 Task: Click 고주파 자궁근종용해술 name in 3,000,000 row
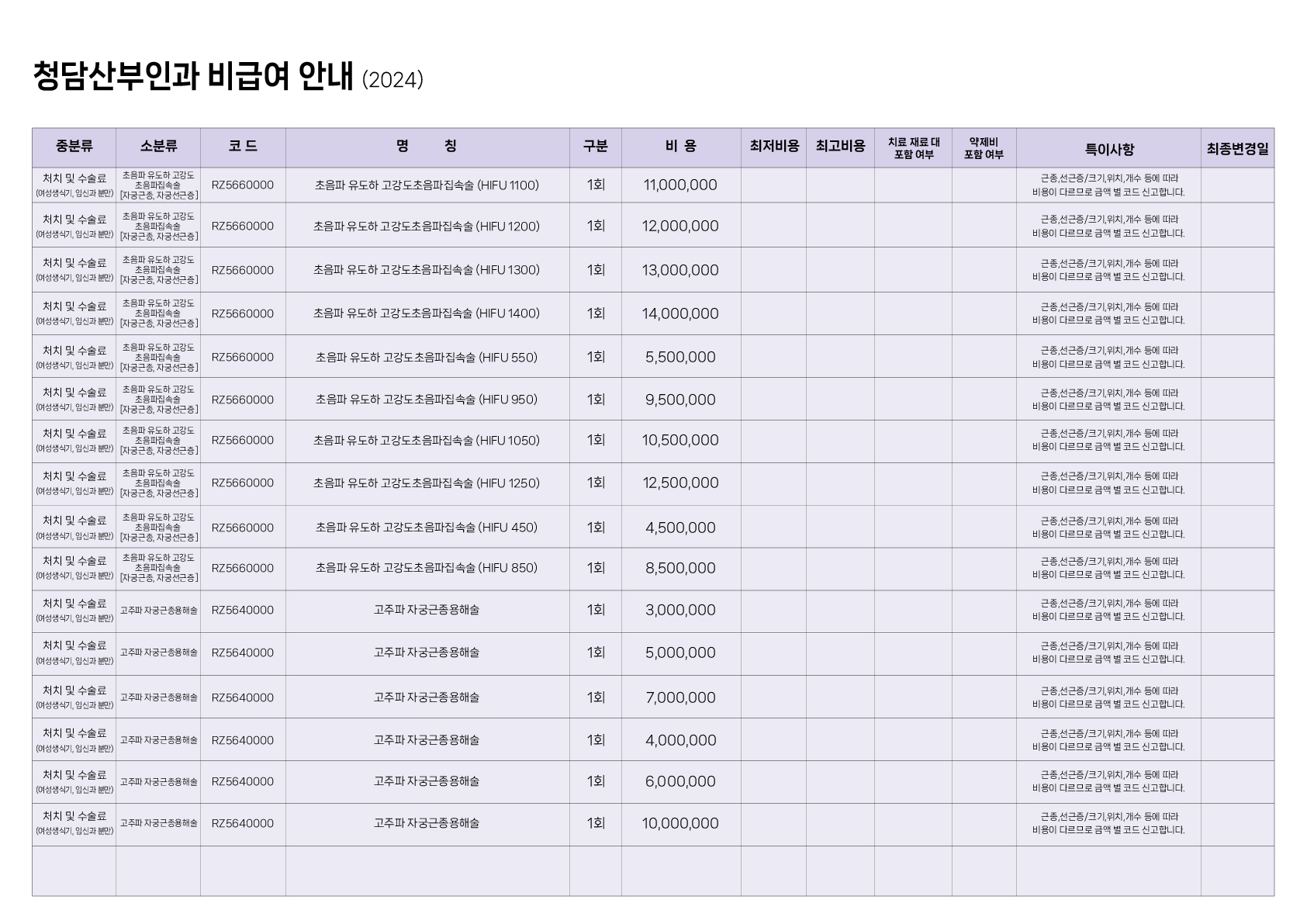tap(427, 610)
